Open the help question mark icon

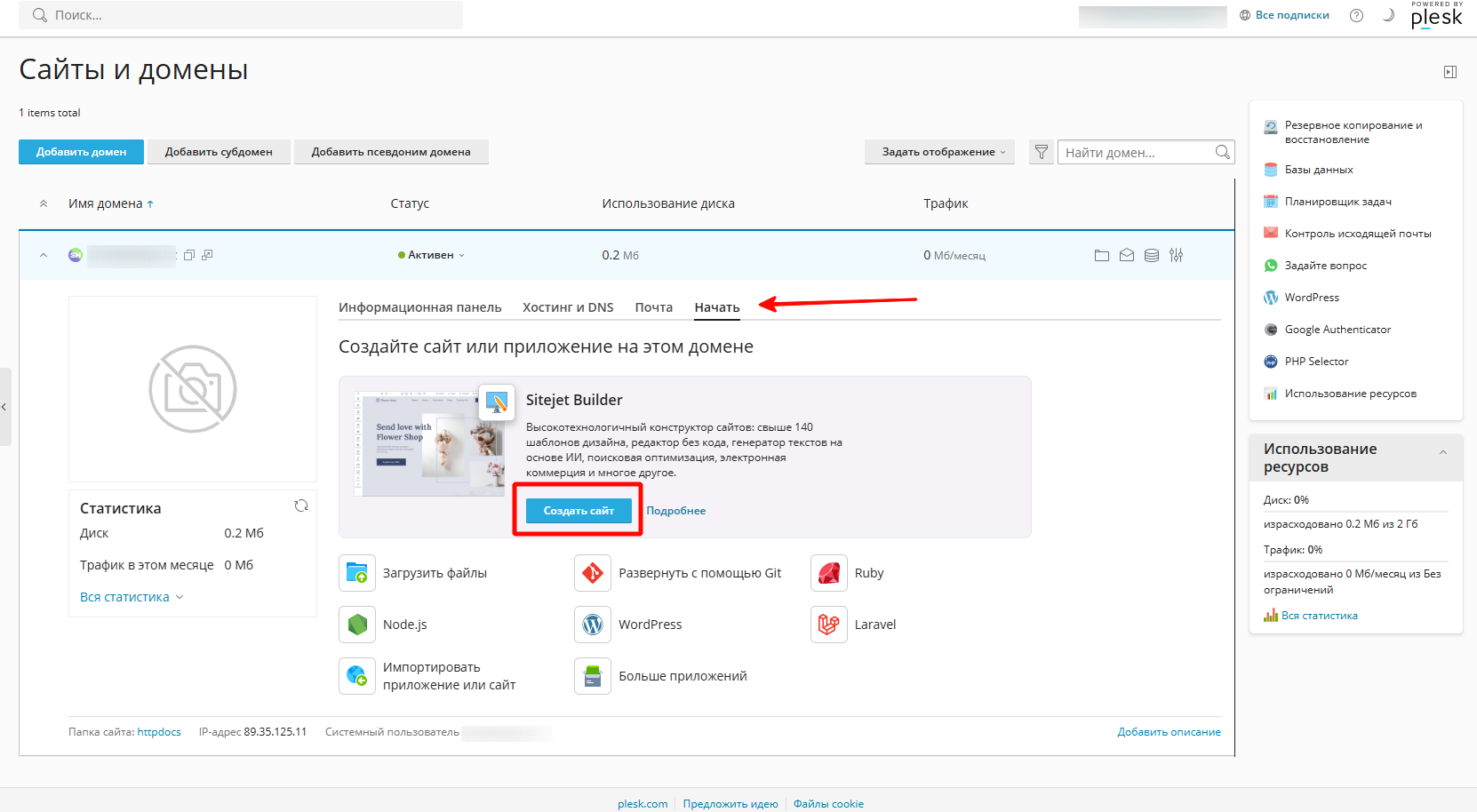(1356, 15)
